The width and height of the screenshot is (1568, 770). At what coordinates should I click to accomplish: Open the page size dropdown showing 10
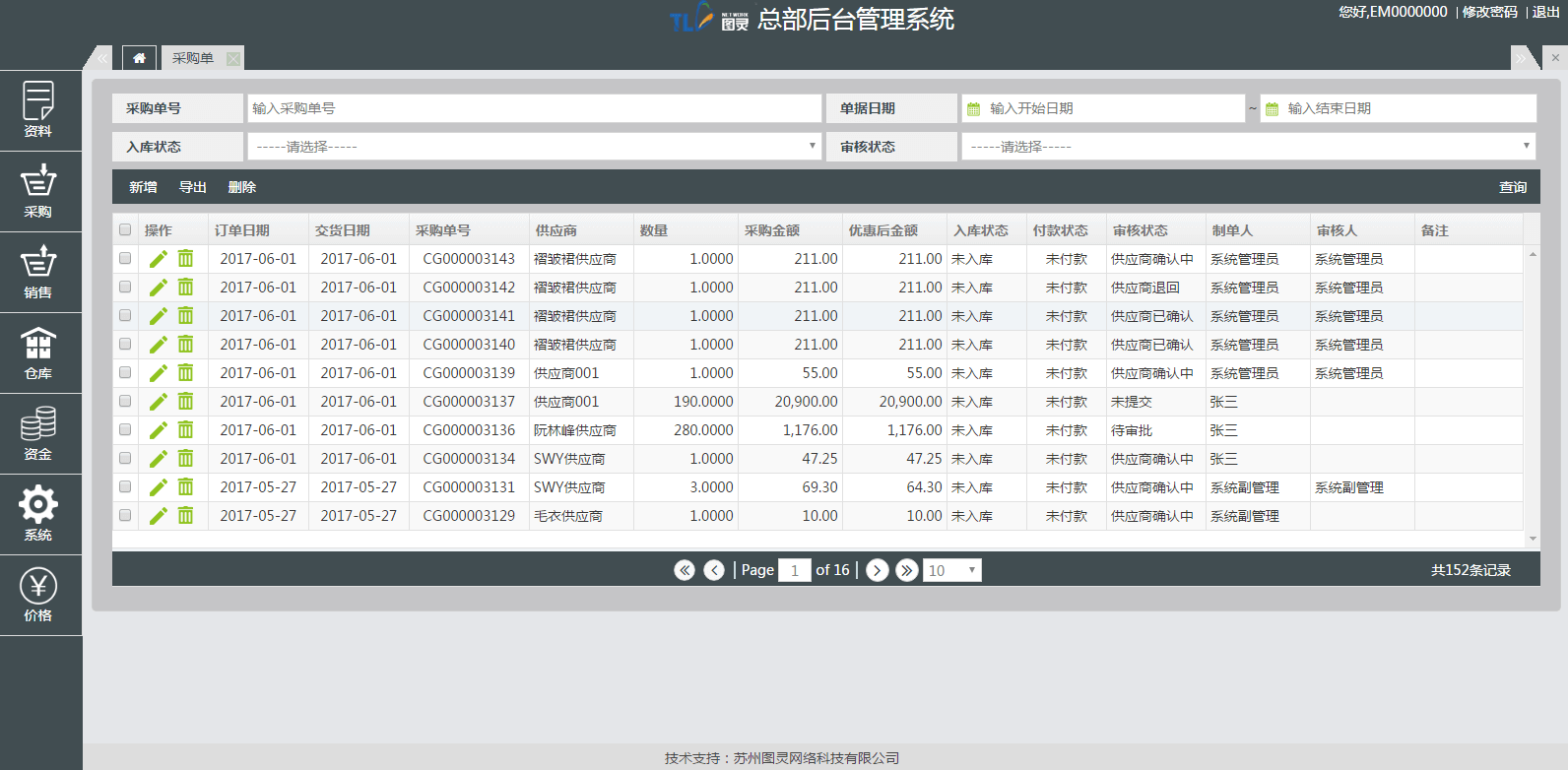951,570
